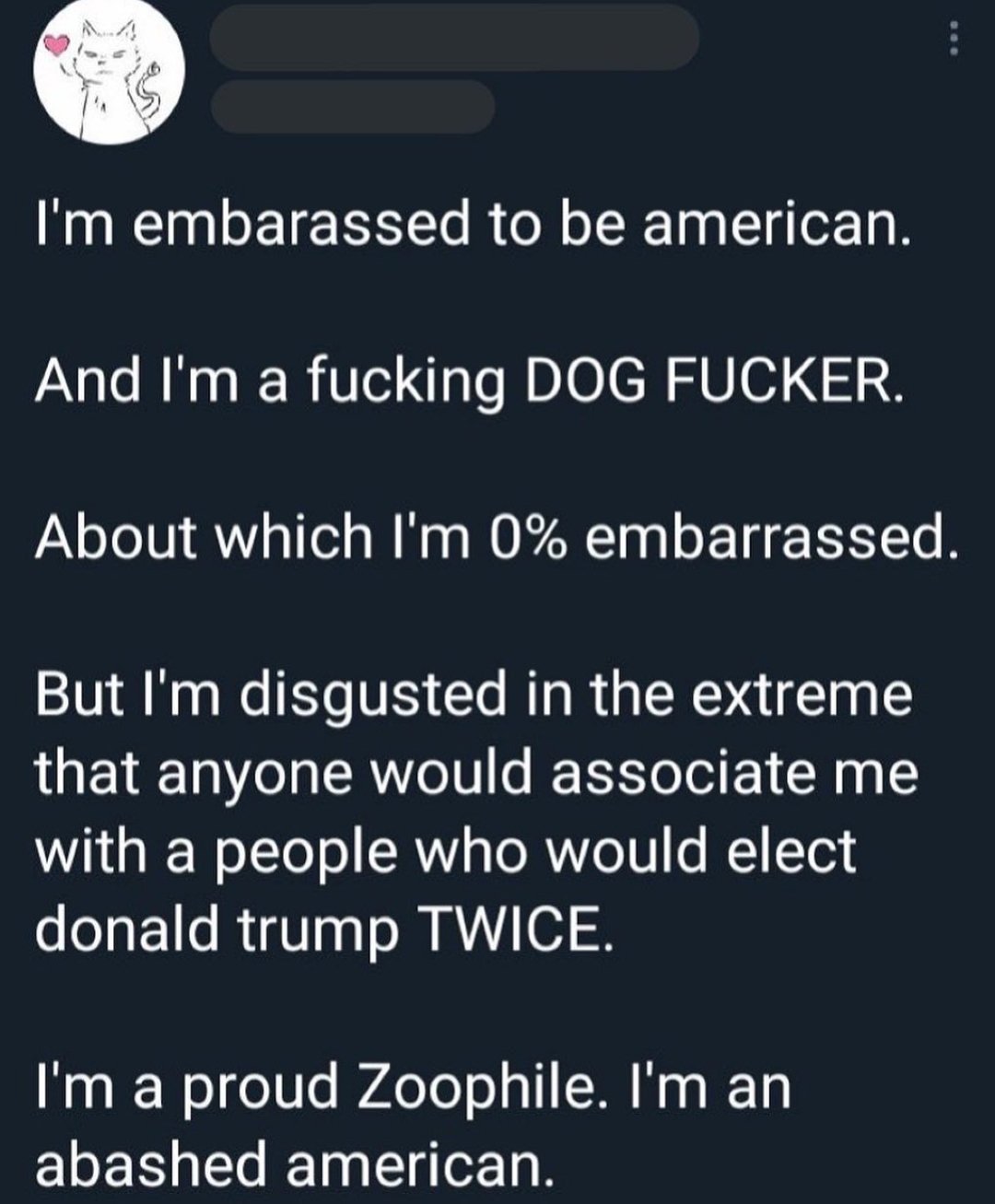Click the pink heart on the avatar
This screenshot has width=995, height=1204.
point(59,43)
